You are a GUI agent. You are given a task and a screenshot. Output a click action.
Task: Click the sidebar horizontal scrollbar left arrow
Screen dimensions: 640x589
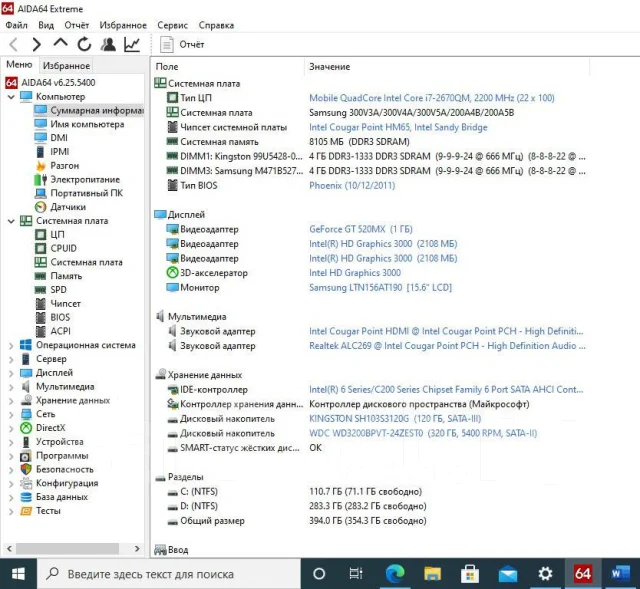coord(9,549)
